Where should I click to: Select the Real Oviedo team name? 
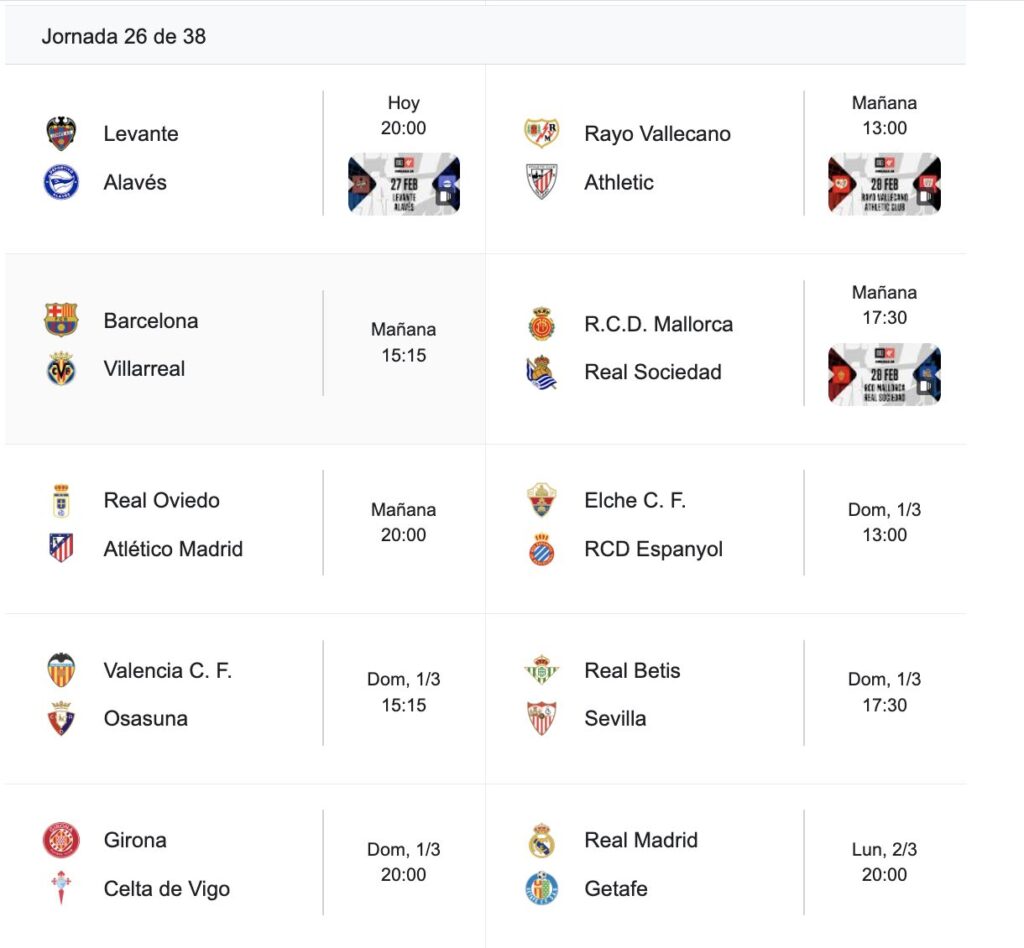coord(161,500)
